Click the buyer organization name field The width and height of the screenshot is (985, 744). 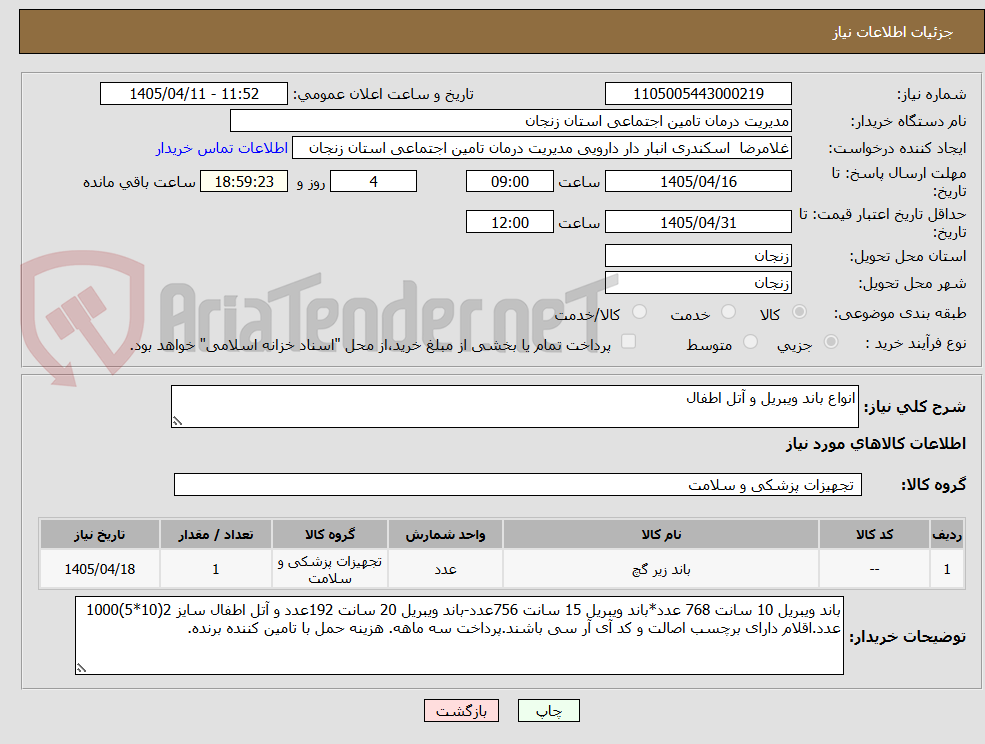pyautogui.click(x=510, y=121)
